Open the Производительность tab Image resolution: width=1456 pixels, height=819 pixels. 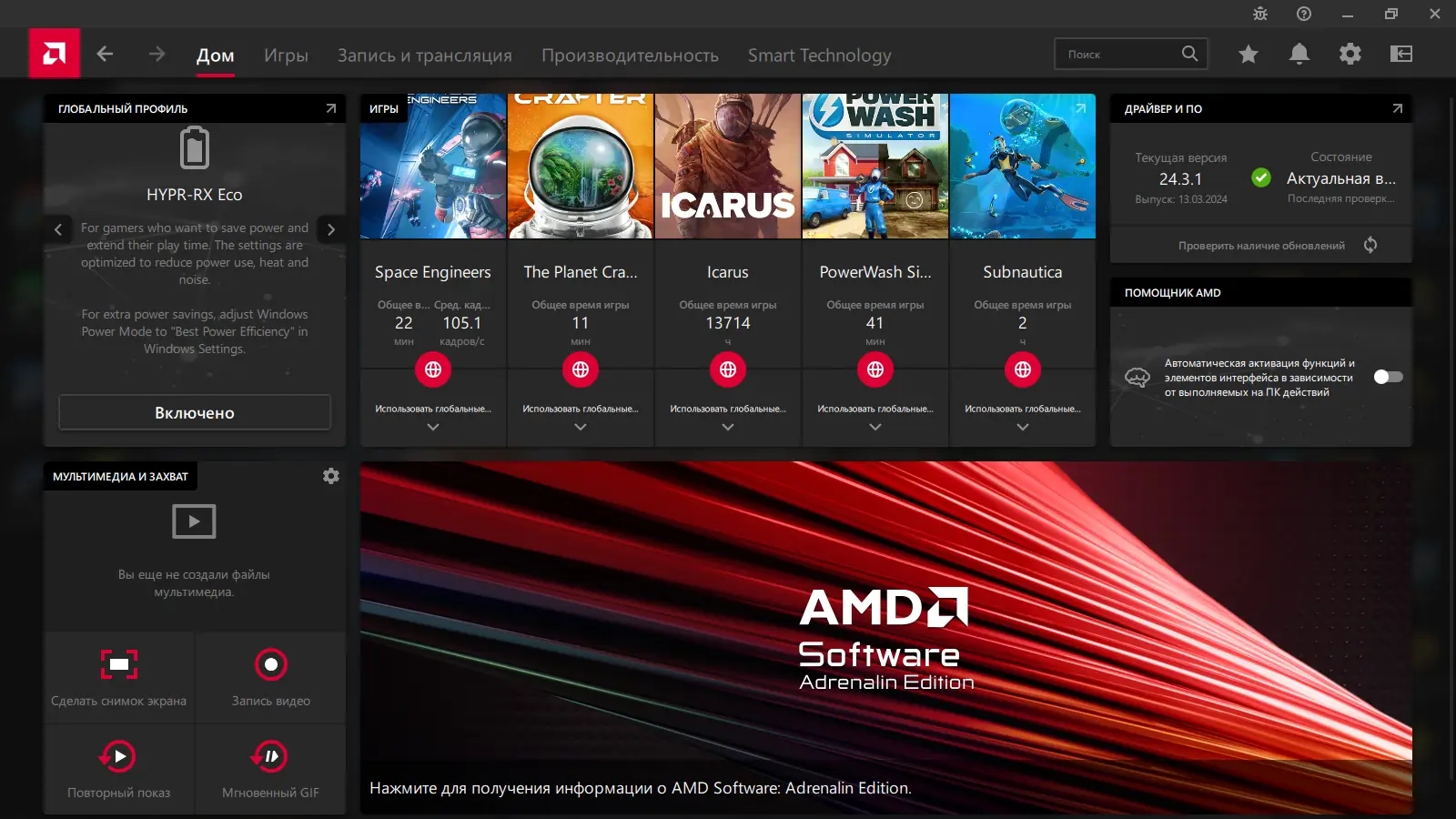630,56
